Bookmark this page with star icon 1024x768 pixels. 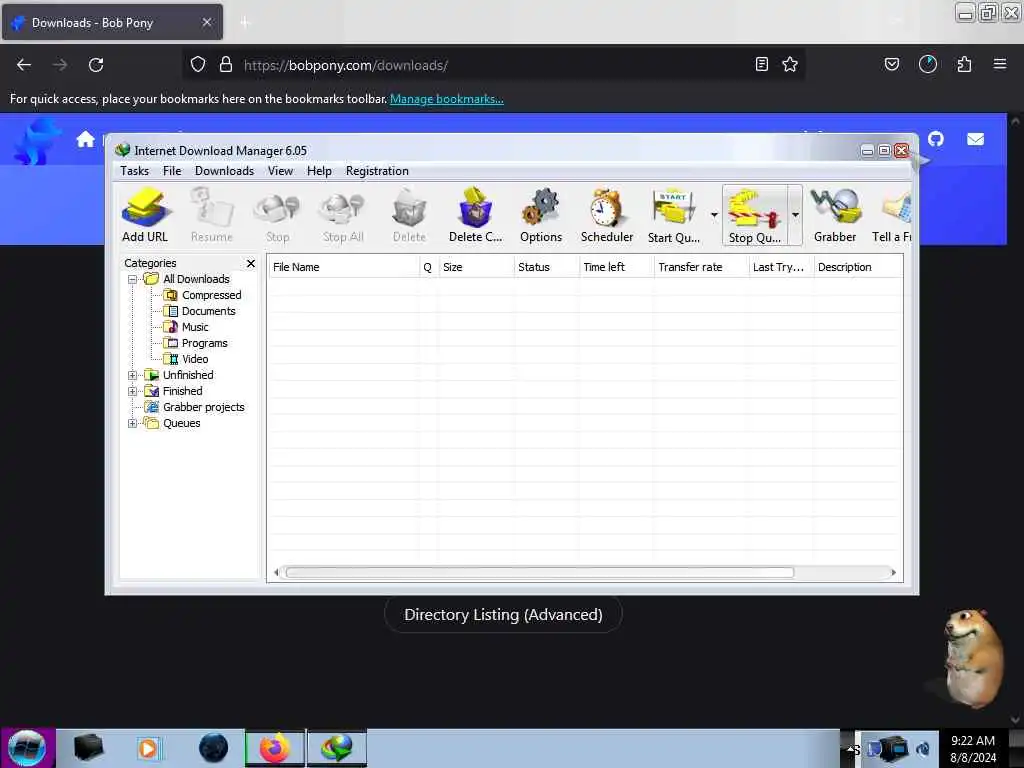pos(790,65)
